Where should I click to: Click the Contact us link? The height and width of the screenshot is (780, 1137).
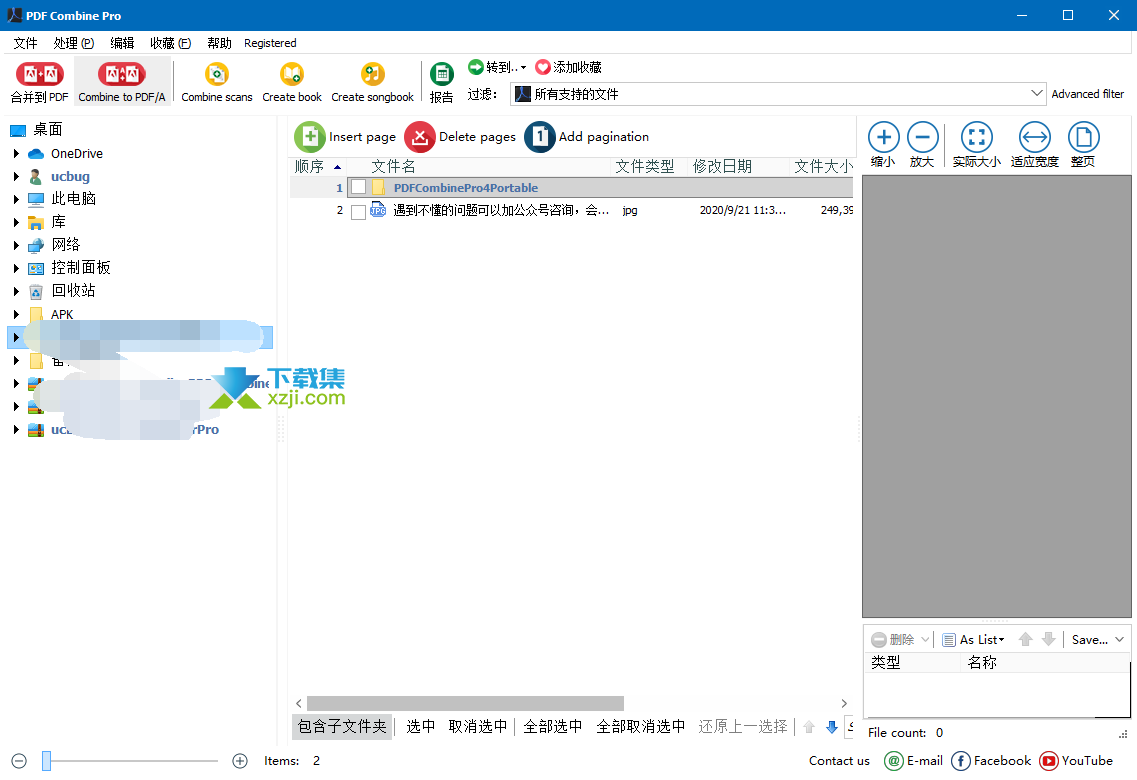840,761
